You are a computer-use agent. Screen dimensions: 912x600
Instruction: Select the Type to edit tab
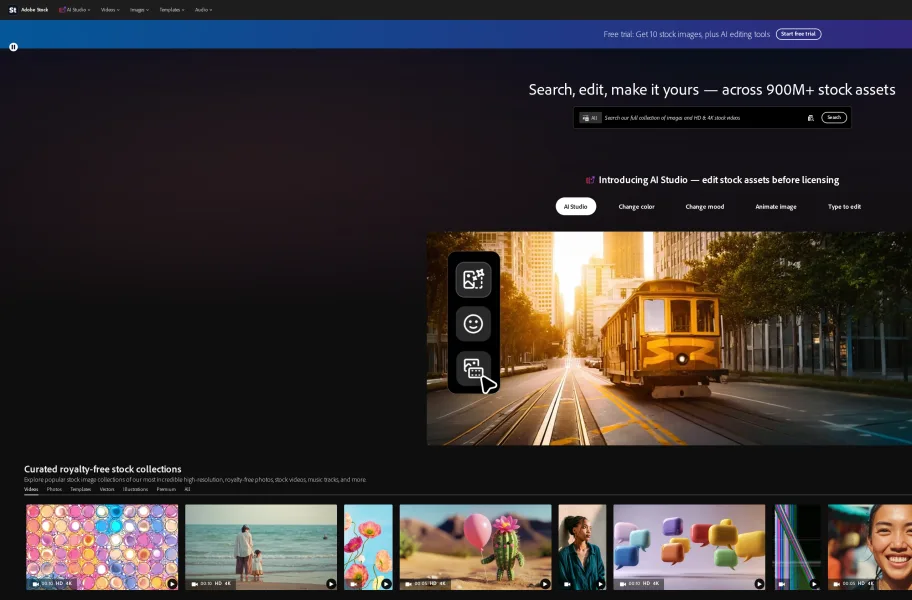tap(844, 206)
